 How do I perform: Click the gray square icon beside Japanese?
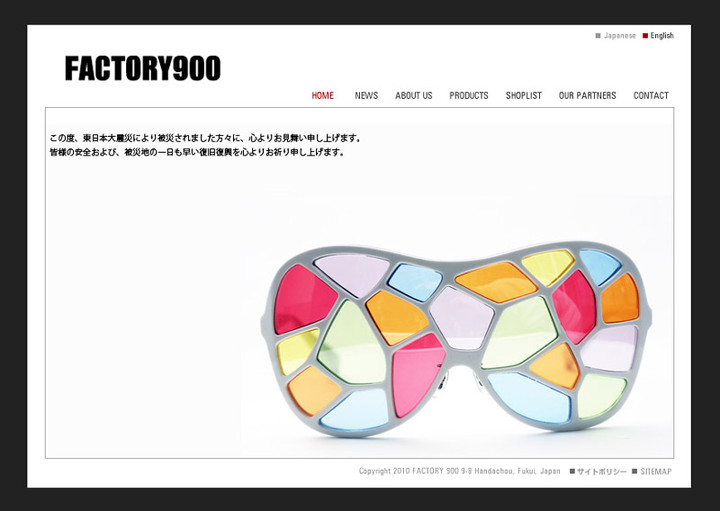(598, 36)
